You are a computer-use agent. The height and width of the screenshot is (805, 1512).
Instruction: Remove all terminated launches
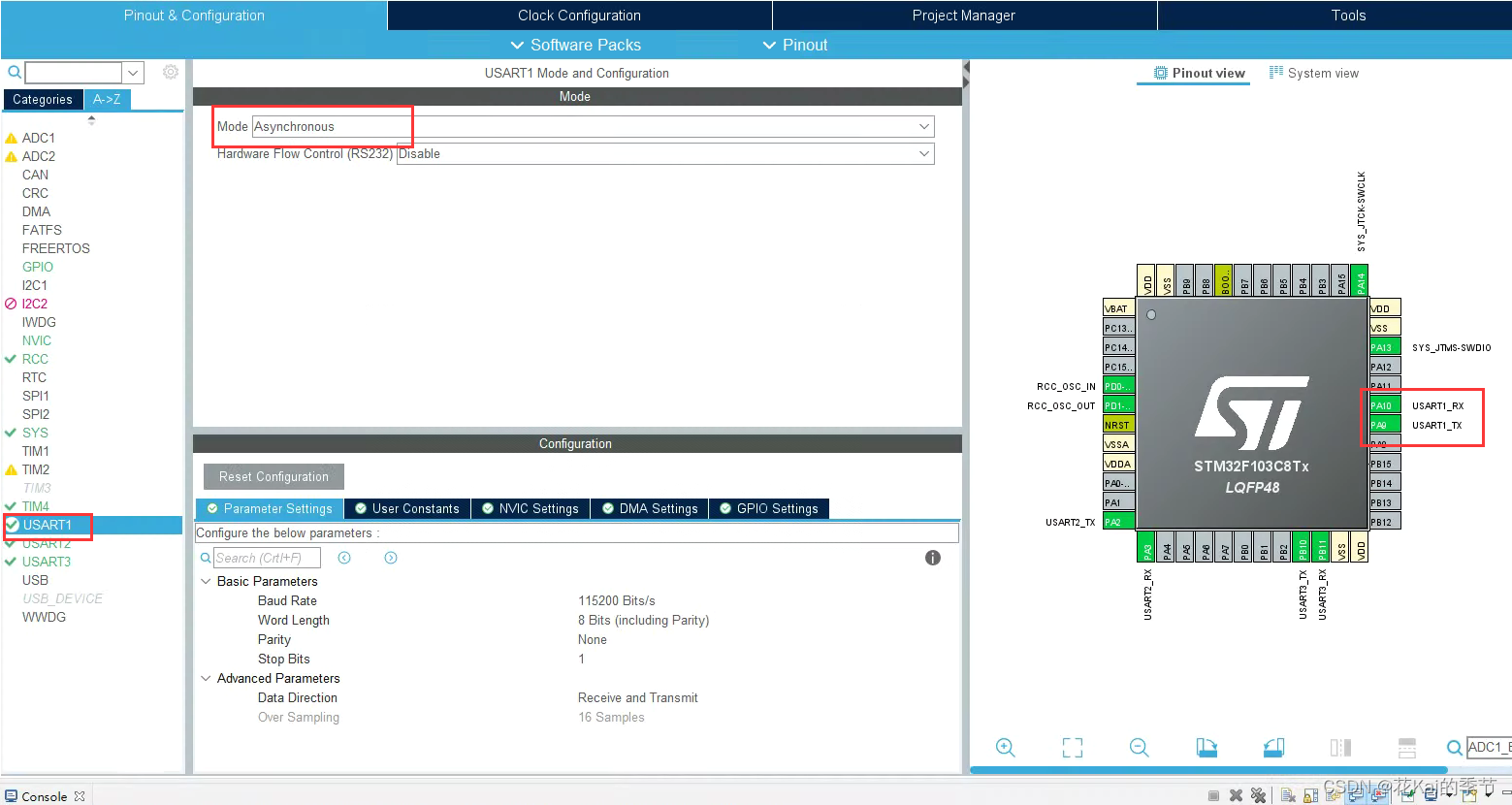[1258, 796]
